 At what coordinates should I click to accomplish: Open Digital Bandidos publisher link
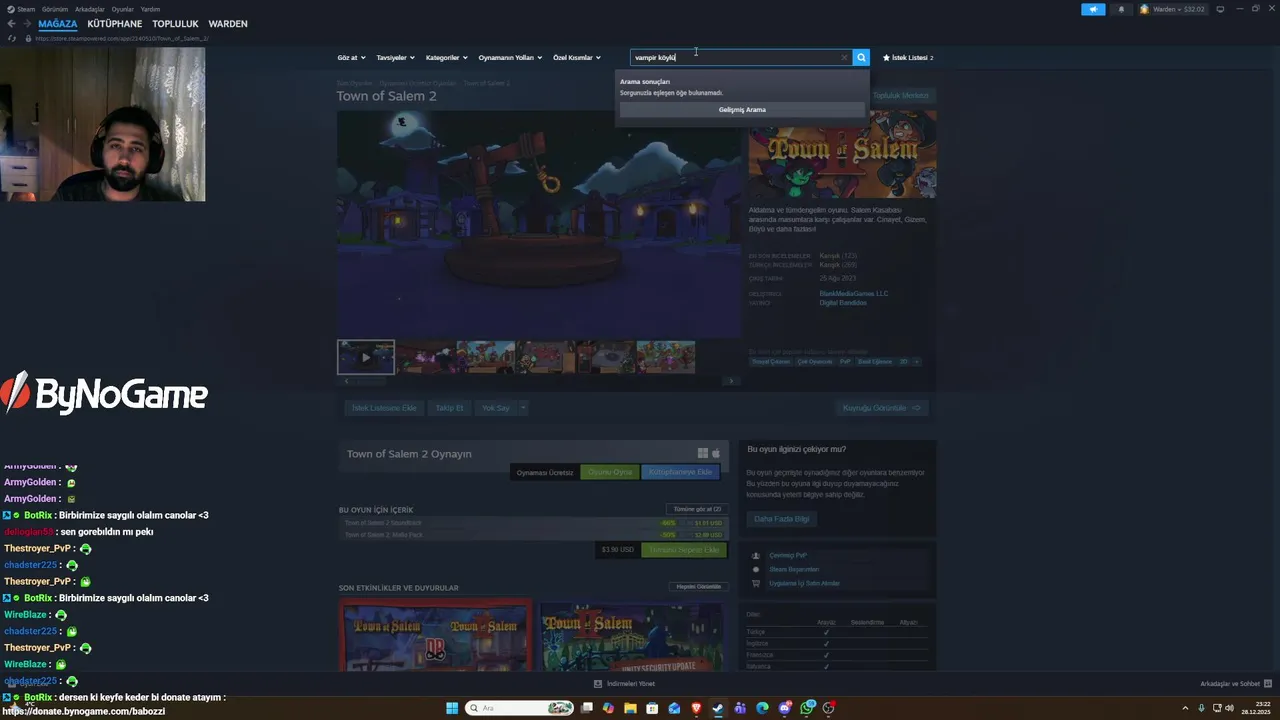point(843,303)
